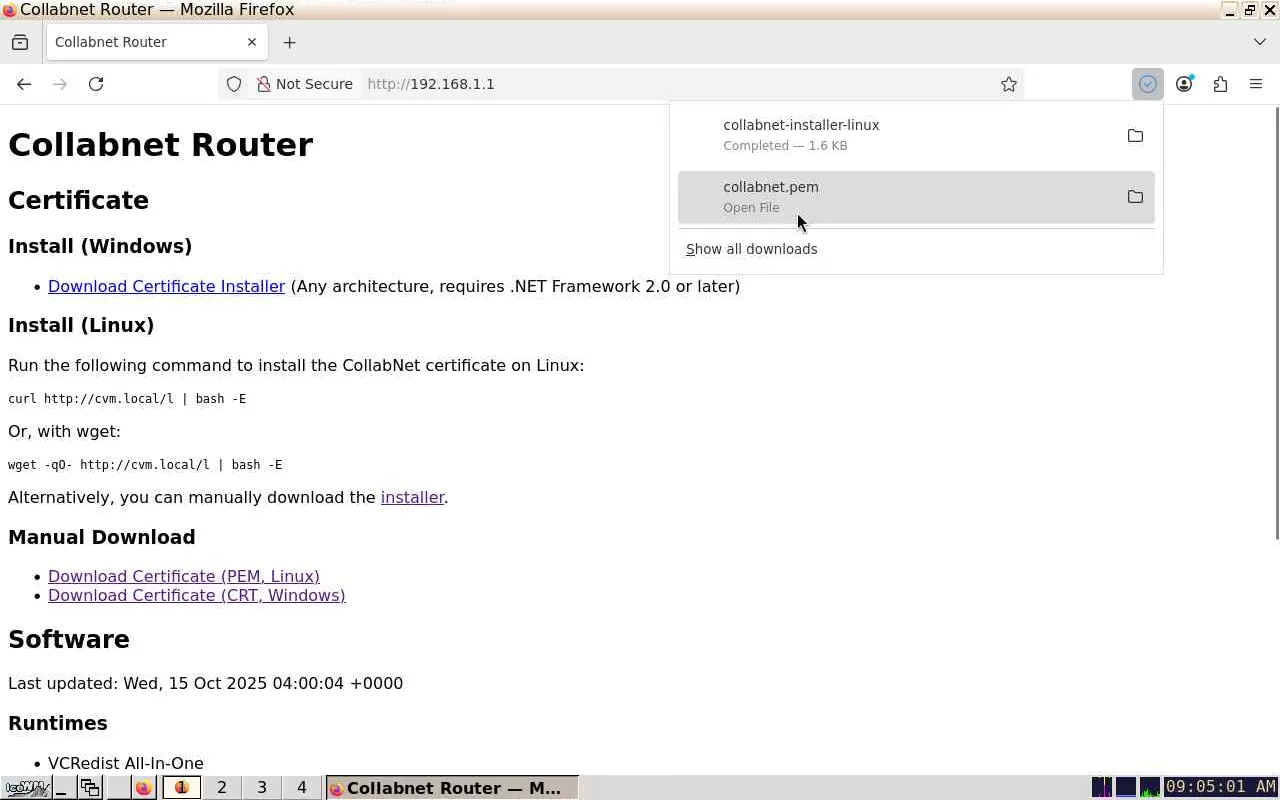Download Certificate (CRT, Windows) link
This screenshot has height=800, width=1280.
[x=196, y=595]
